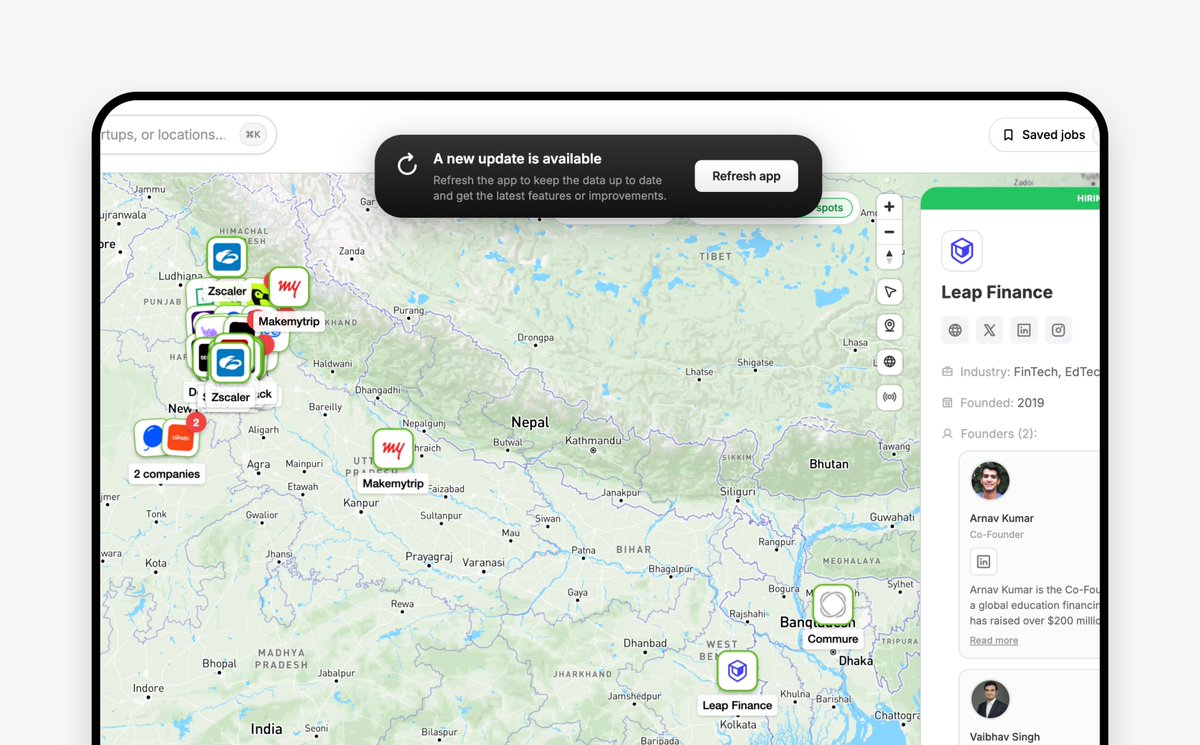Click the bookmark icon in Saved jobs
The height and width of the screenshot is (745, 1200).
[x=1008, y=135]
